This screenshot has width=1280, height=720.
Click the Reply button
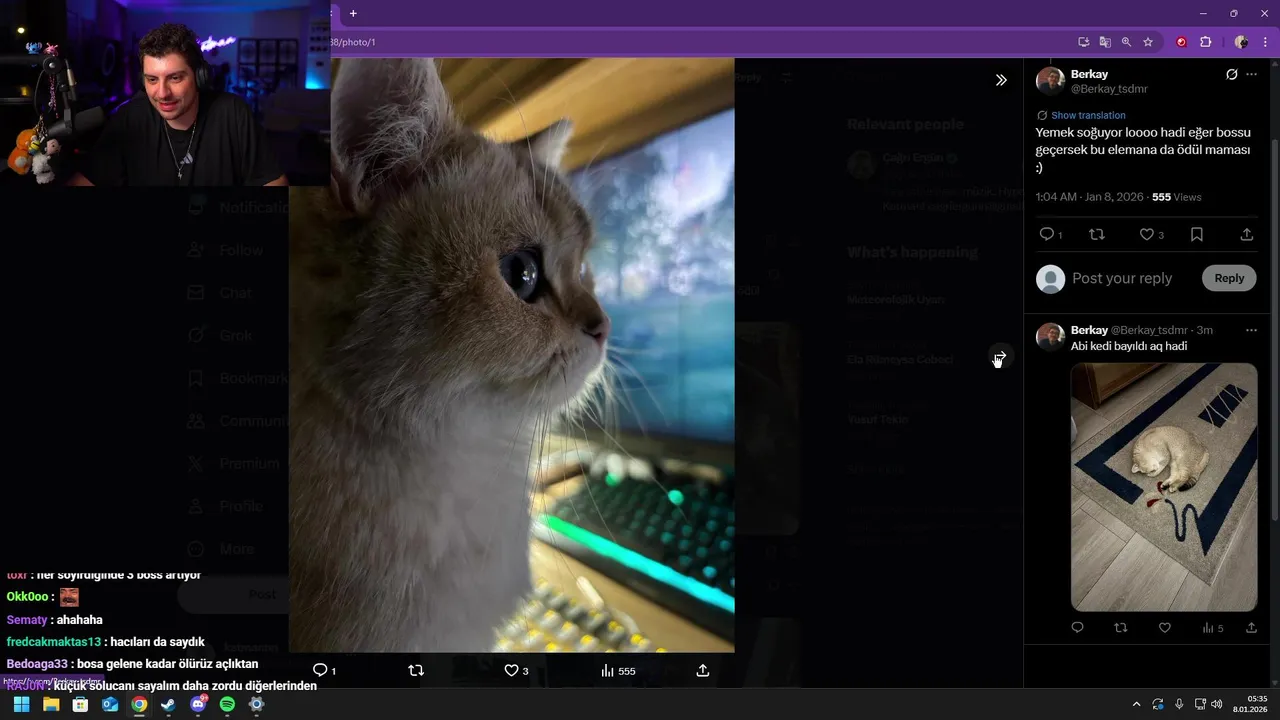[x=1229, y=278]
